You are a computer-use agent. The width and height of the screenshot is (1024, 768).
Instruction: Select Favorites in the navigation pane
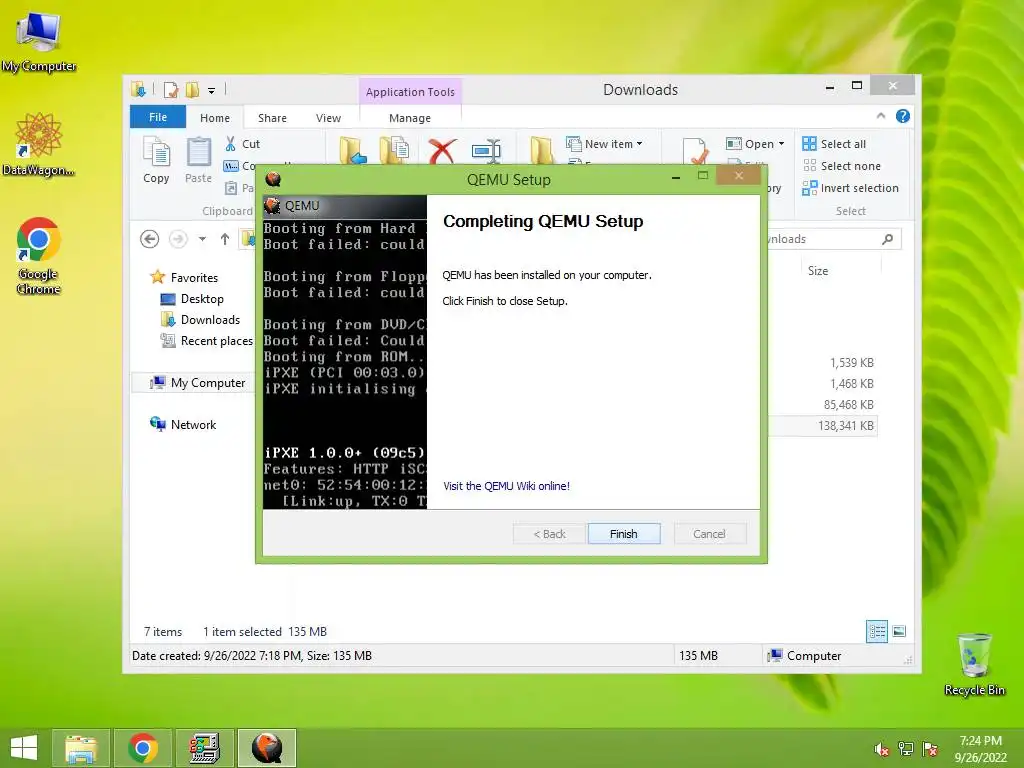(x=184, y=278)
